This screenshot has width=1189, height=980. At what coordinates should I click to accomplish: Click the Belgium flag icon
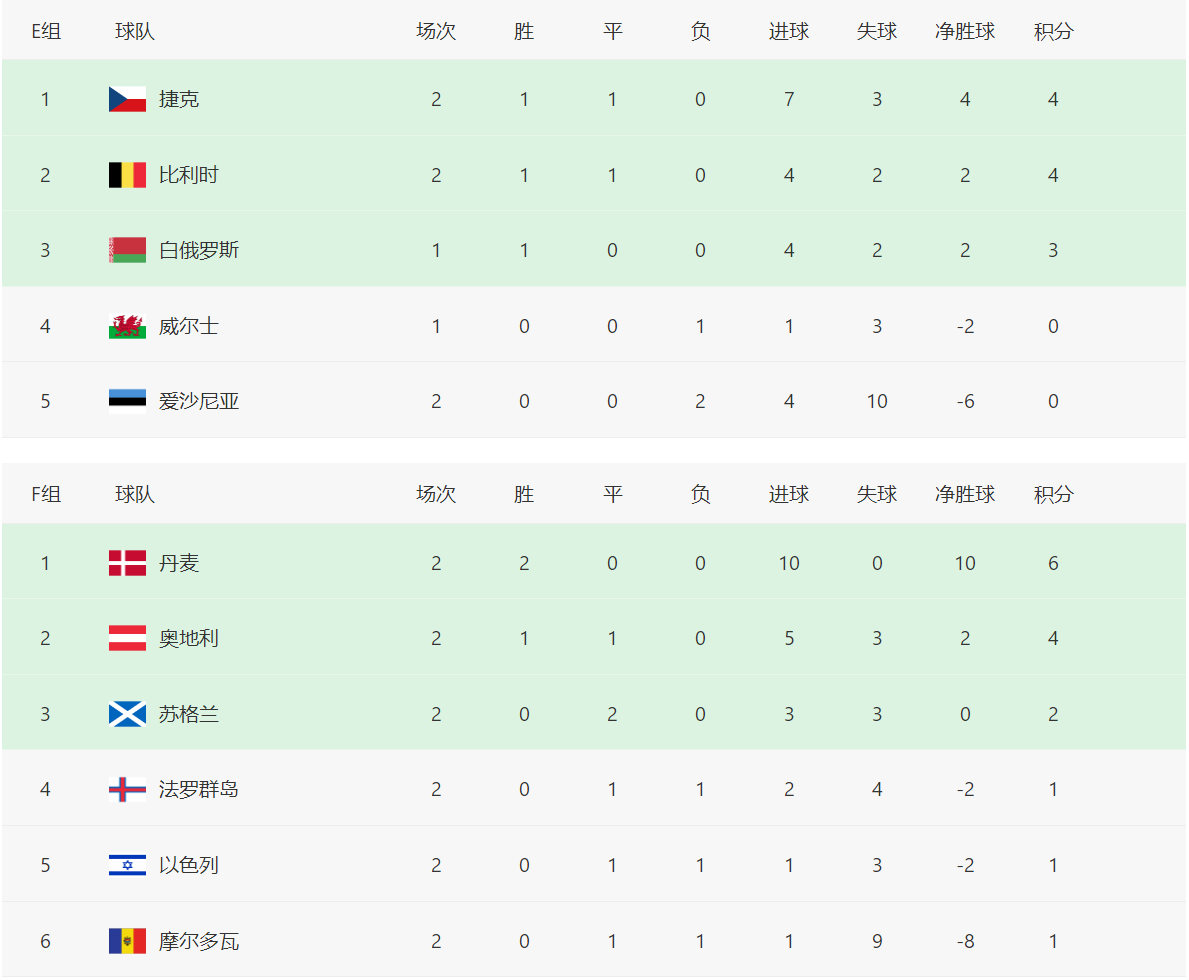pyautogui.click(x=127, y=175)
